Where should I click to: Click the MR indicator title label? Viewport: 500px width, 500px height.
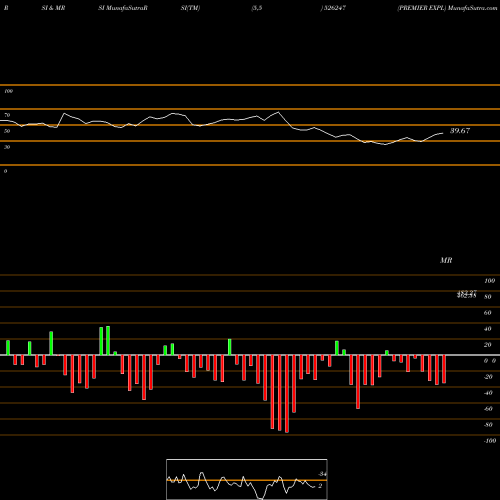coord(446,260)
